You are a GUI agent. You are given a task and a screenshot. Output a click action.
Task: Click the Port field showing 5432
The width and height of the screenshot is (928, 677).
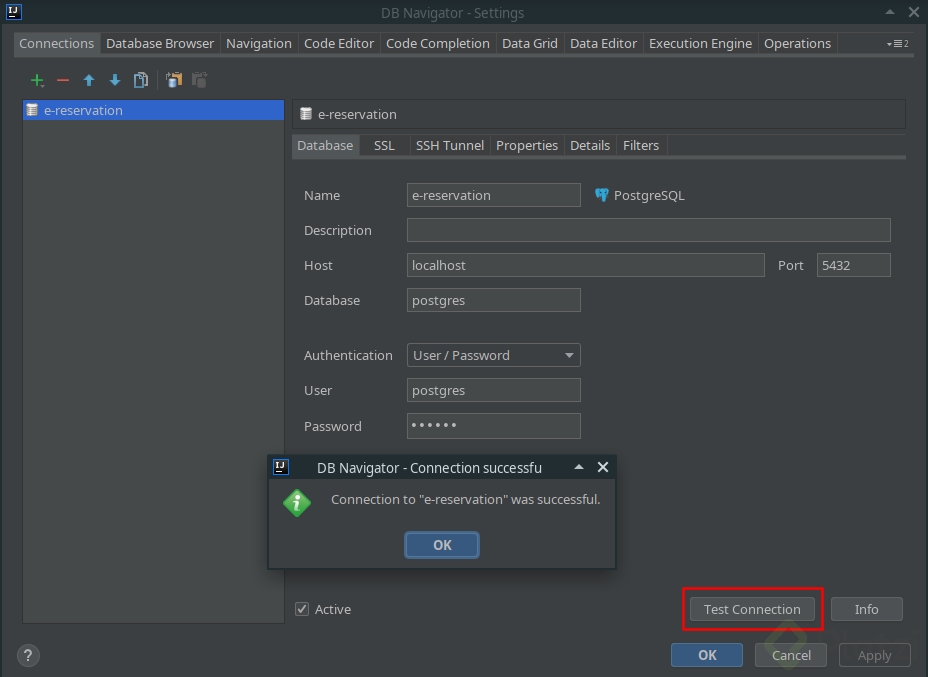tap(853, 265)
